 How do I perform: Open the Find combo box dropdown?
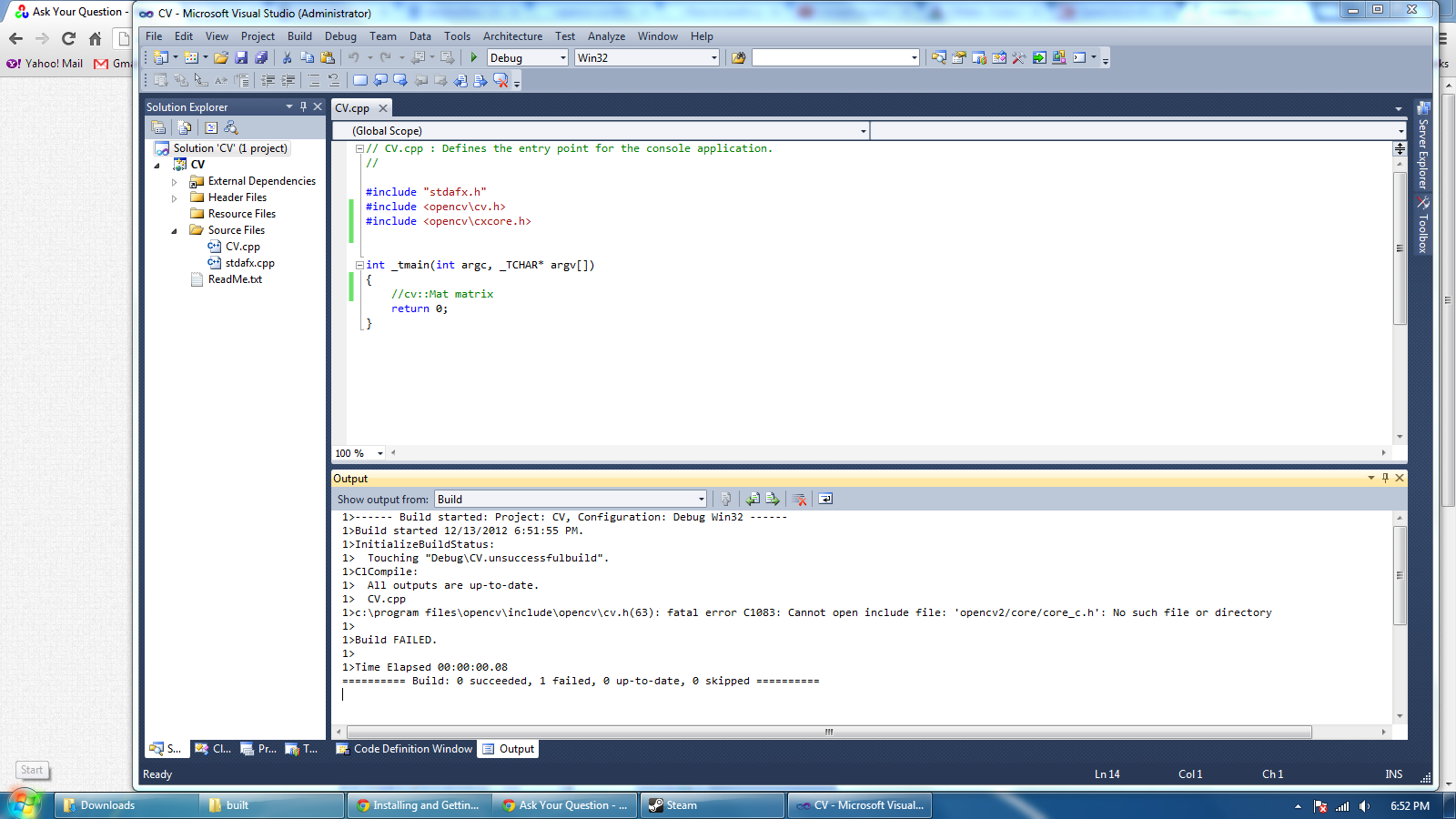pos(915,57)
